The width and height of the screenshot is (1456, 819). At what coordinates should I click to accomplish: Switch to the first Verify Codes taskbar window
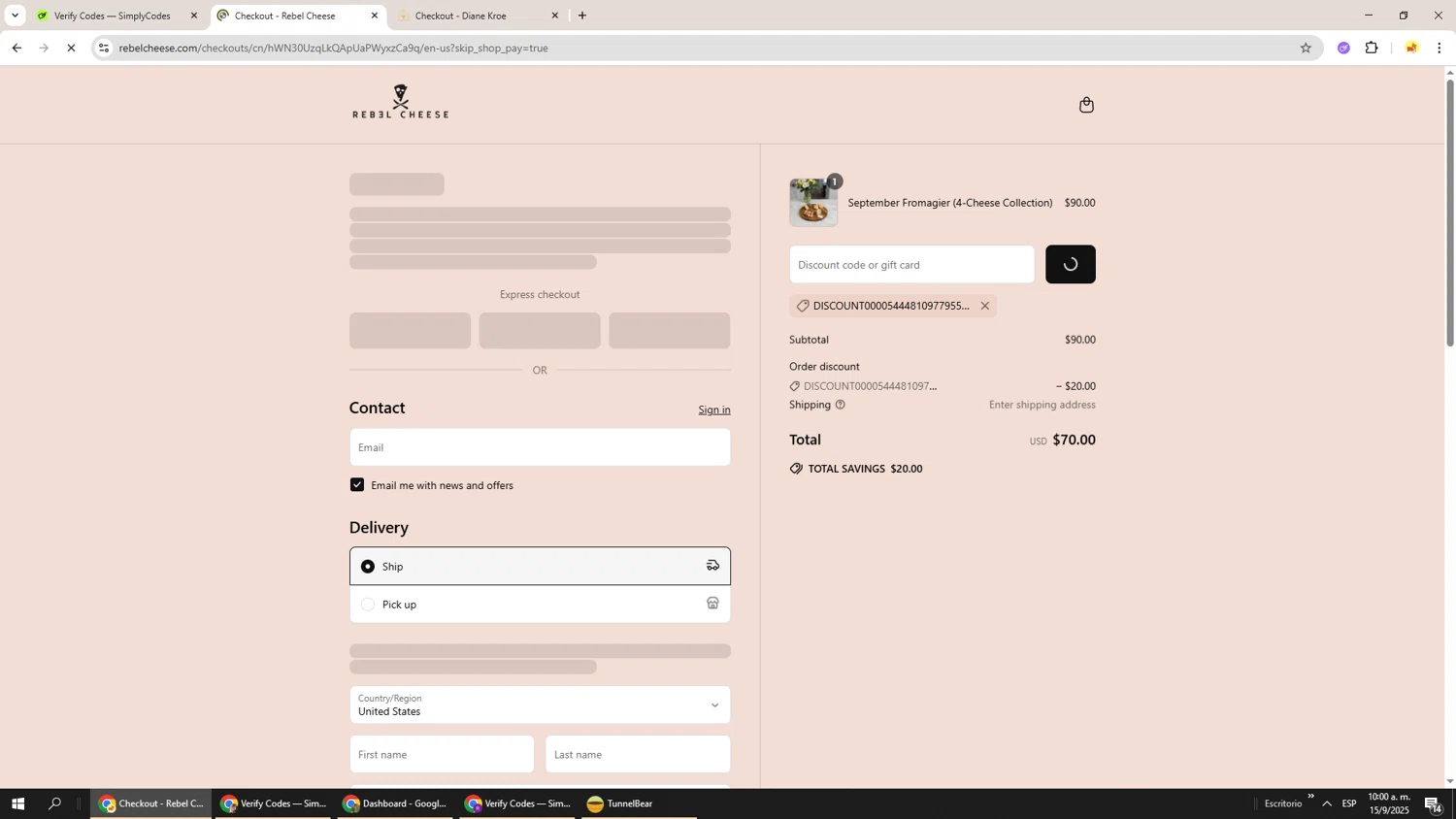pyautogui.click(x=273, y=803)
